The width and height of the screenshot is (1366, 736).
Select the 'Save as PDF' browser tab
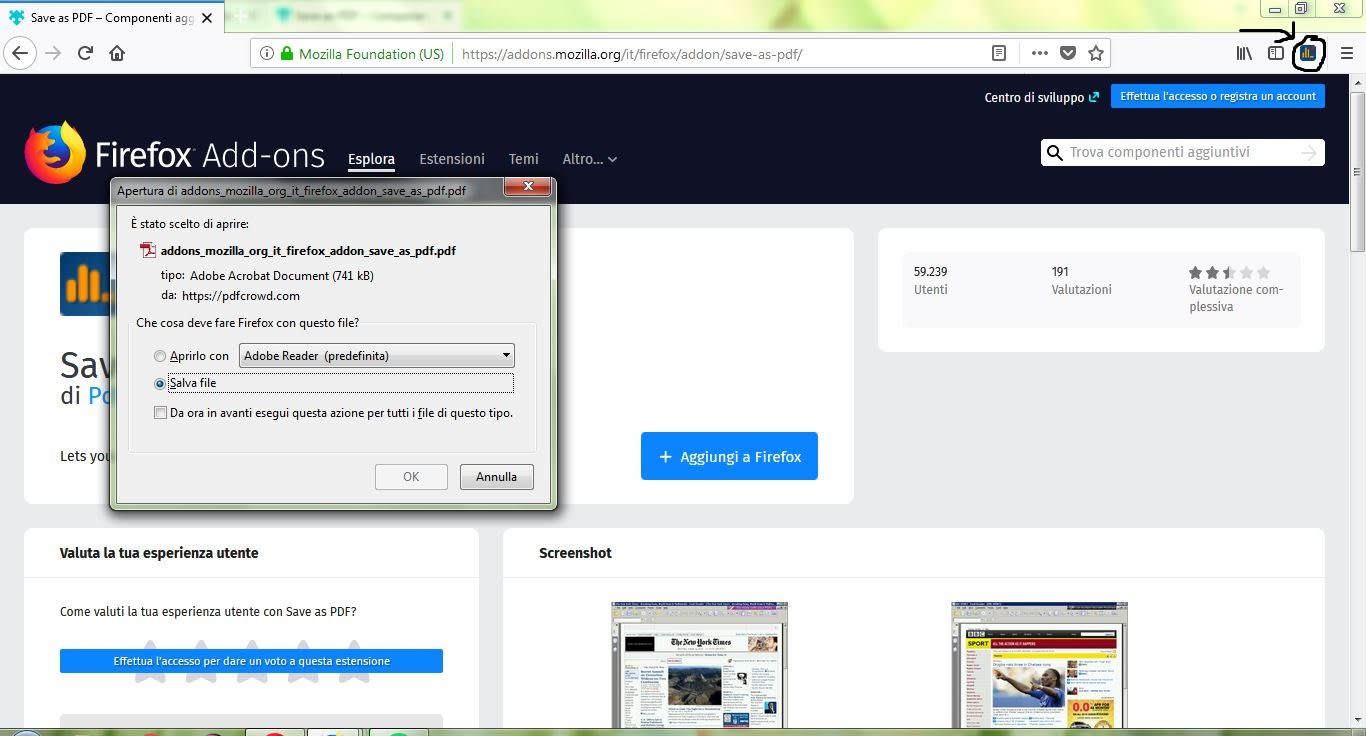point(113,17)
